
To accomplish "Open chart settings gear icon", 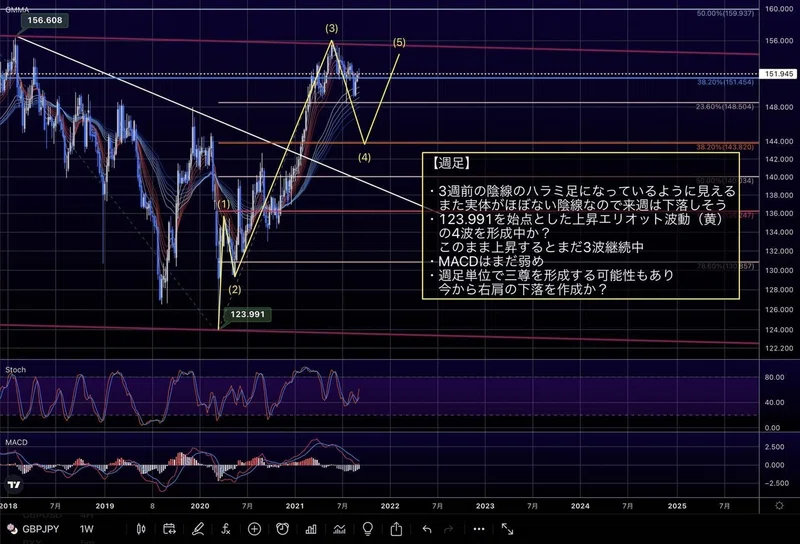I will point(779,506).
